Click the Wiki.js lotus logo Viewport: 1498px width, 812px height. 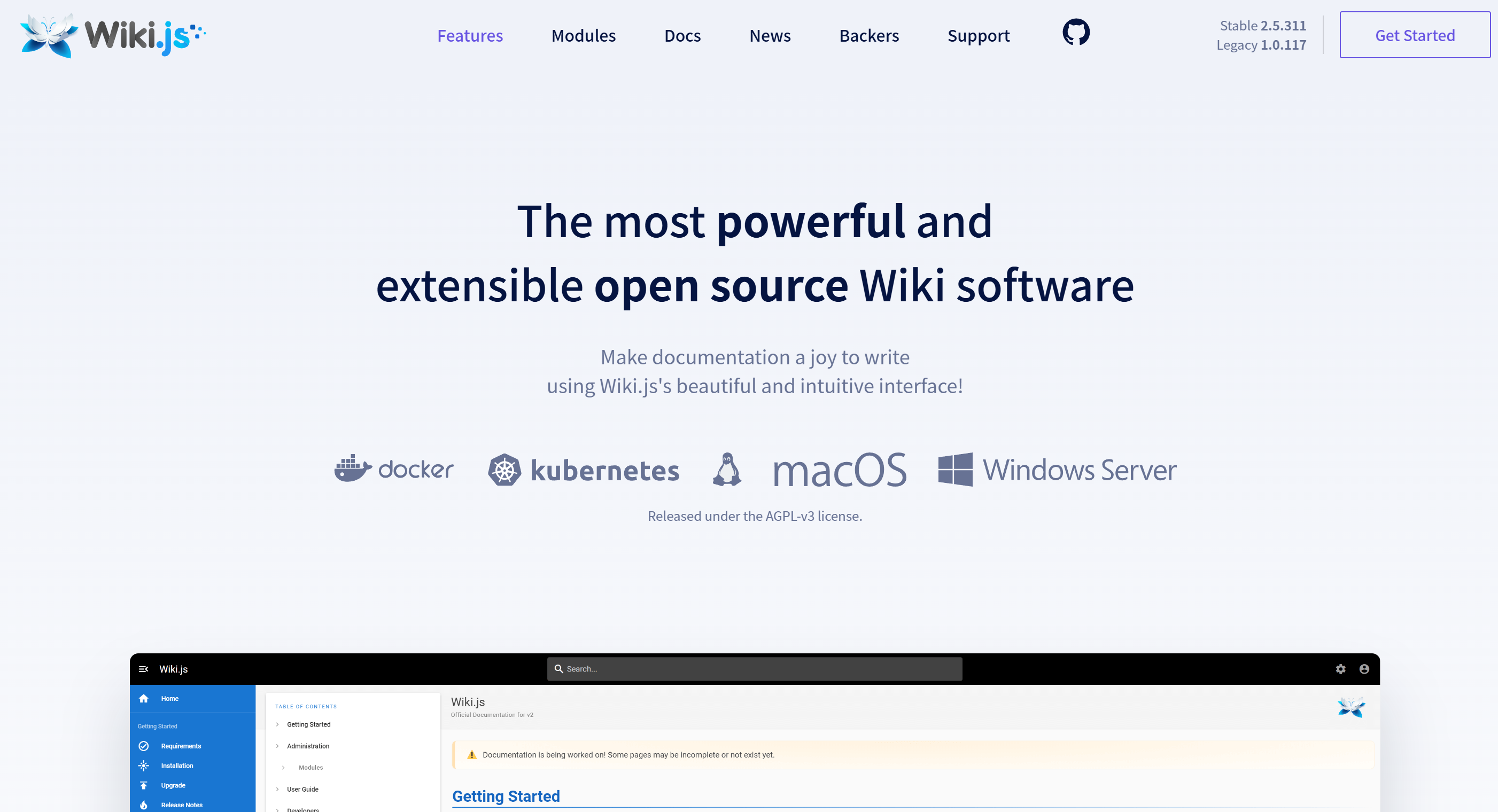[x=49, y=35]
